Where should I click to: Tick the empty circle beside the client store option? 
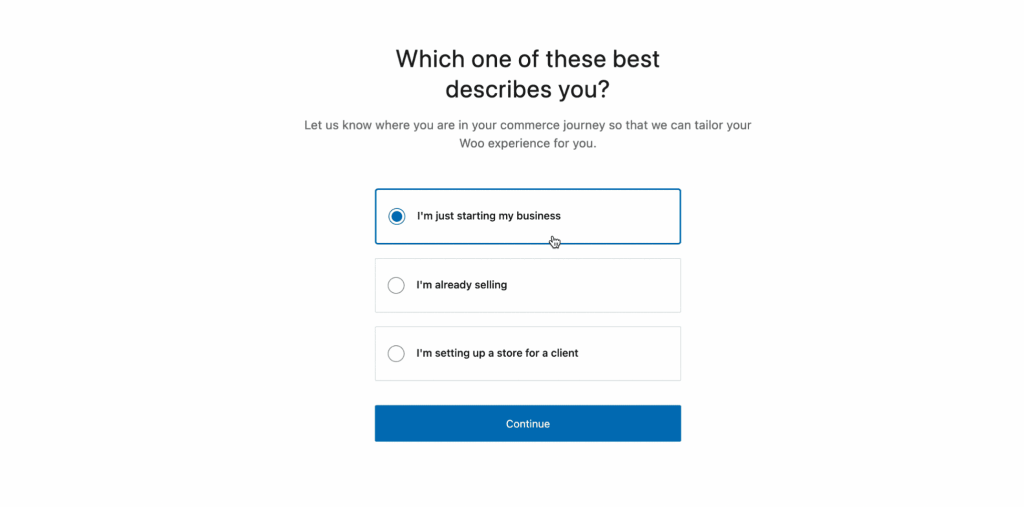pyautogui.click(x=396, y=353)
